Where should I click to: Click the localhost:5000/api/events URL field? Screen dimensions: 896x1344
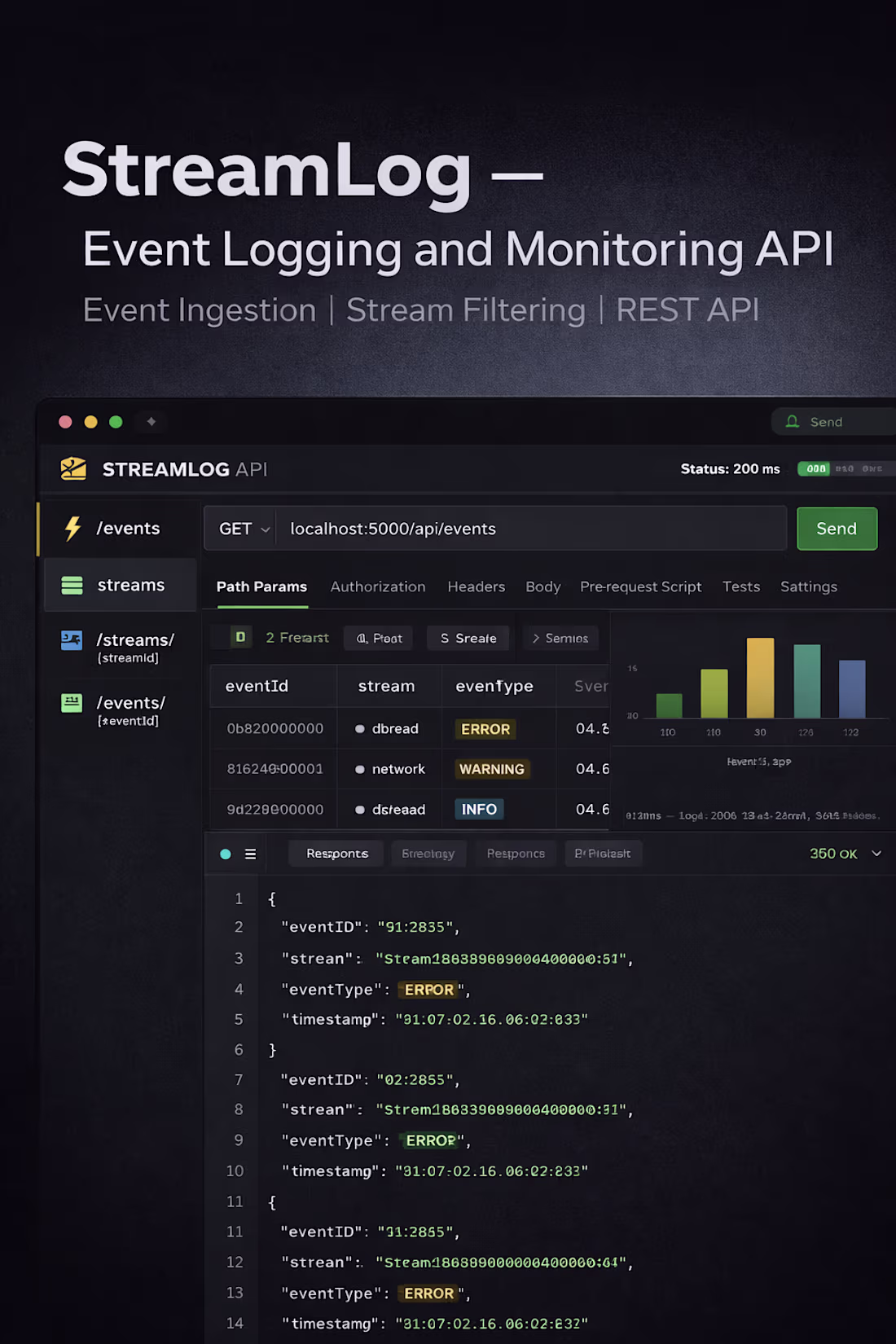531,529
